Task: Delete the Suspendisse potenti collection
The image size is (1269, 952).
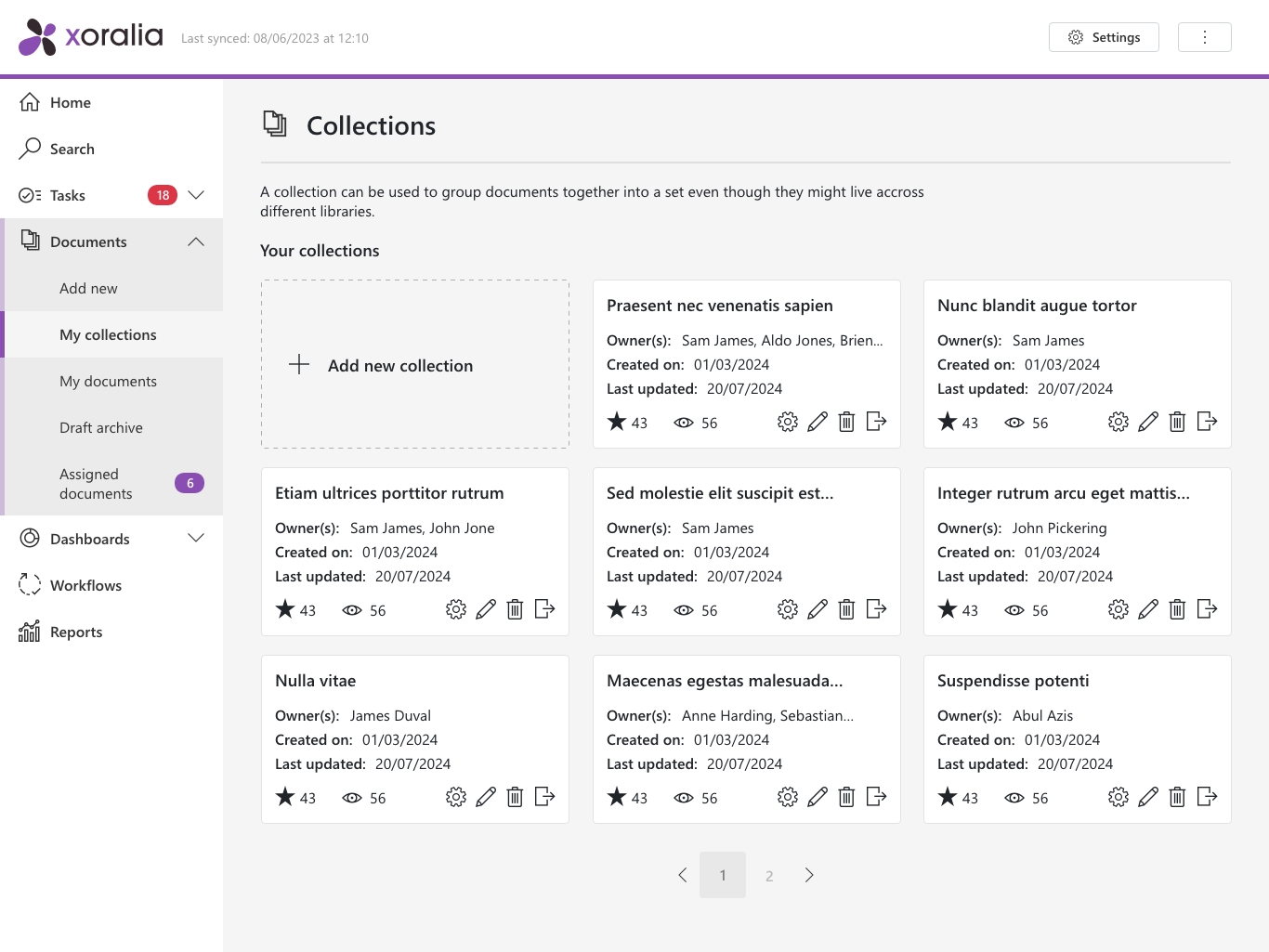Action: coord(1177,798)
